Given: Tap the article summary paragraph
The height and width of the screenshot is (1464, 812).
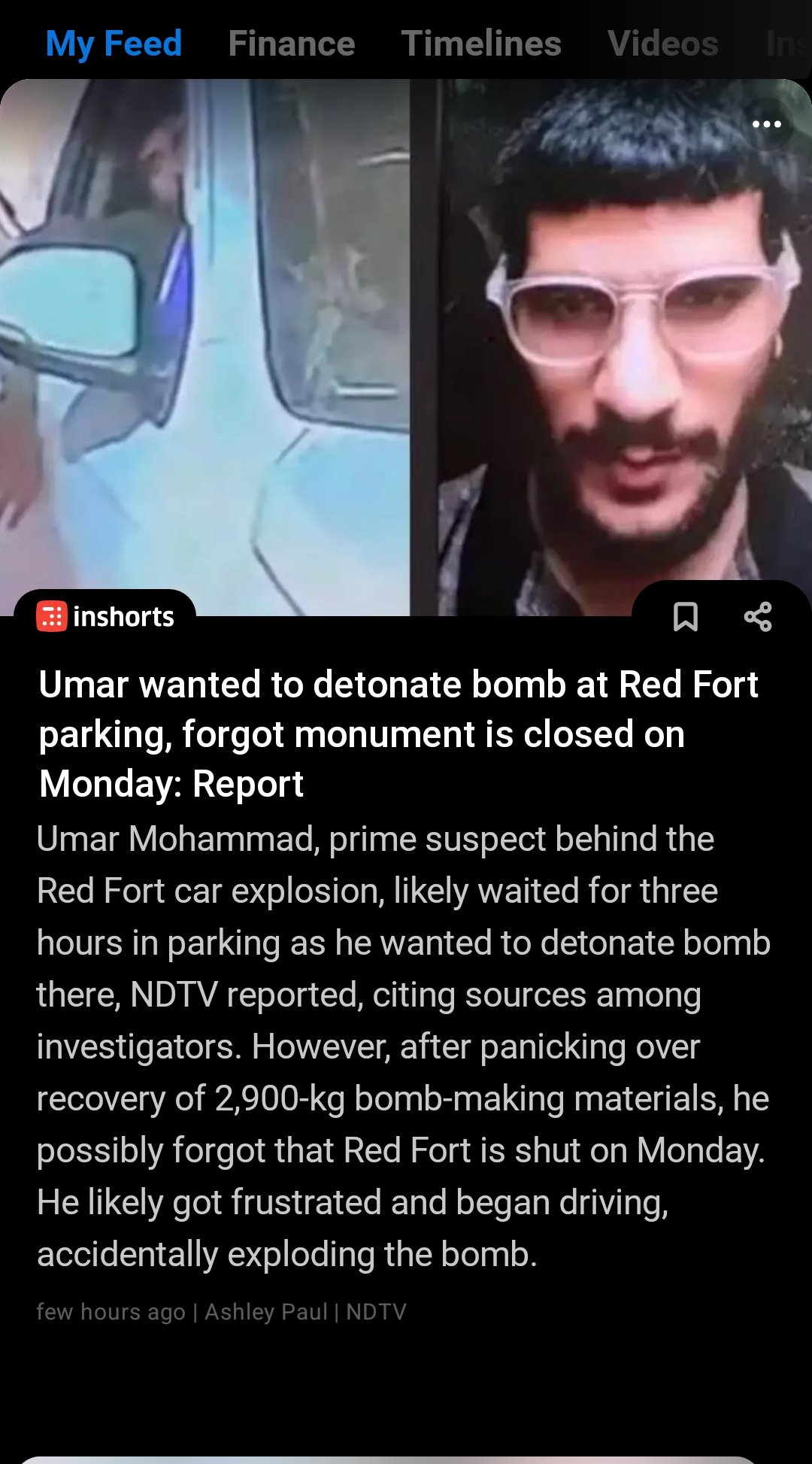Looking at the screenshot, I should point(404,1046).
